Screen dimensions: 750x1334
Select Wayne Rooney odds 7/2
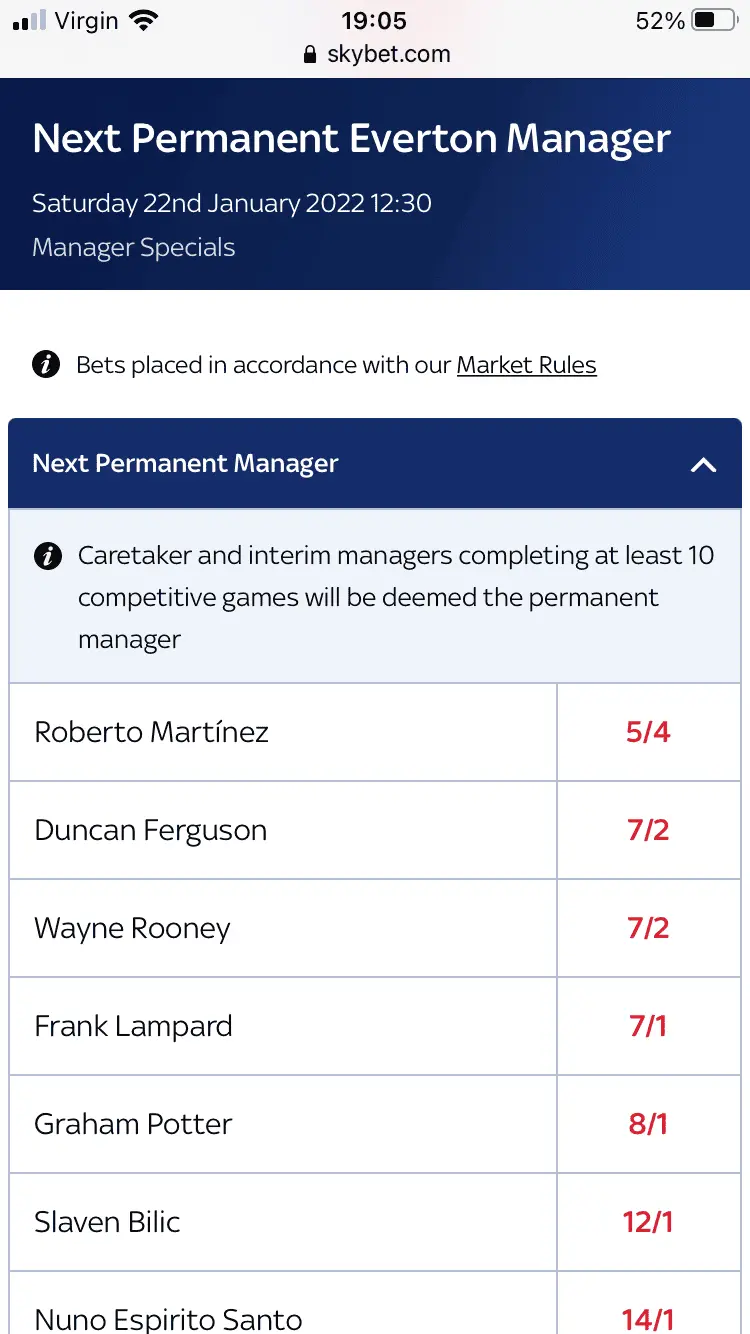click(x=648, y=928)
